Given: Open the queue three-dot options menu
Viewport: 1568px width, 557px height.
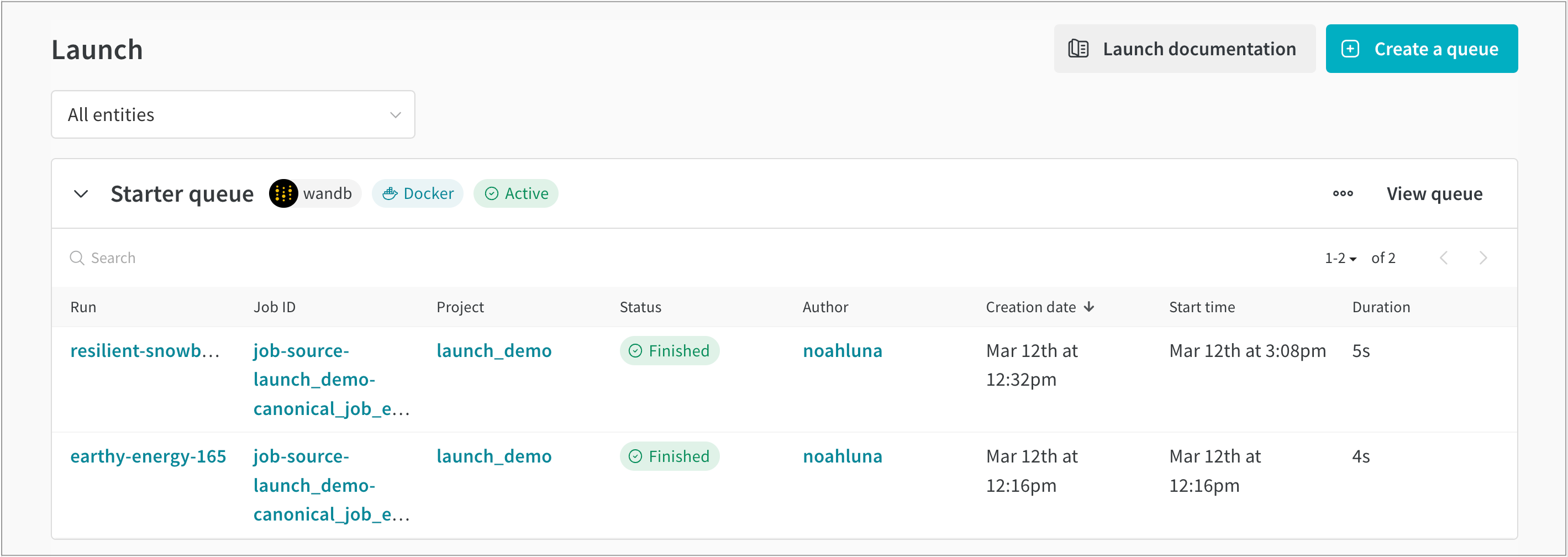Looking at the screenshot, I should 1343,193.
